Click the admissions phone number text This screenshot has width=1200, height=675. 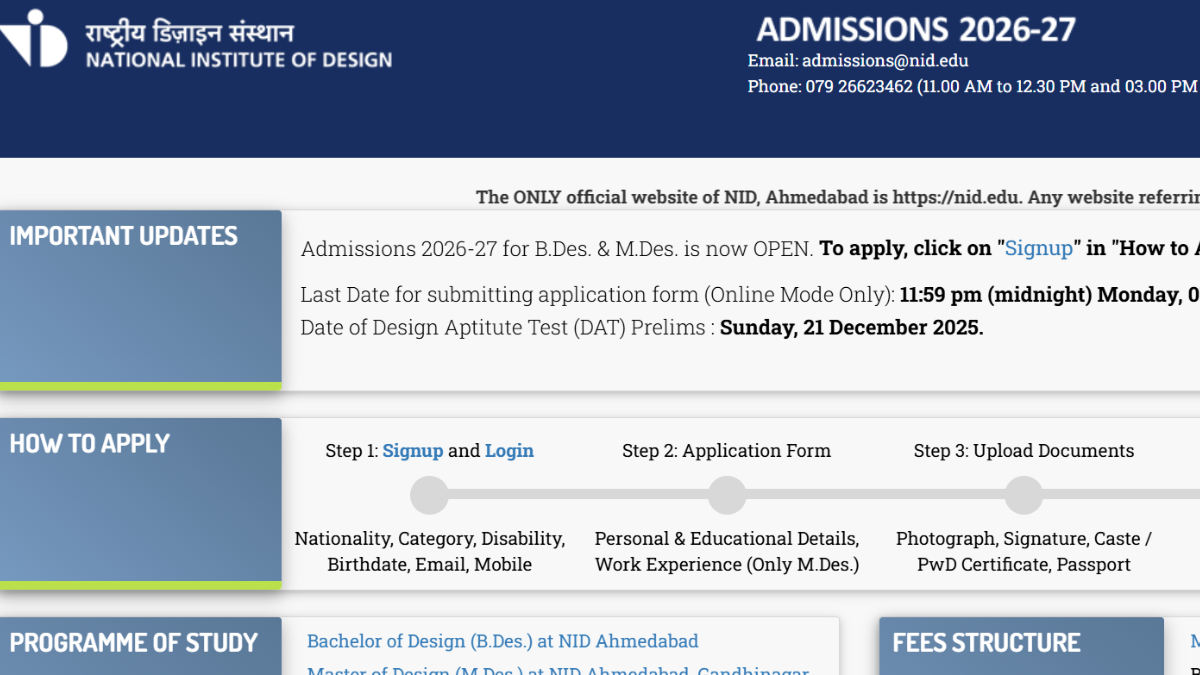click(859, 87)
